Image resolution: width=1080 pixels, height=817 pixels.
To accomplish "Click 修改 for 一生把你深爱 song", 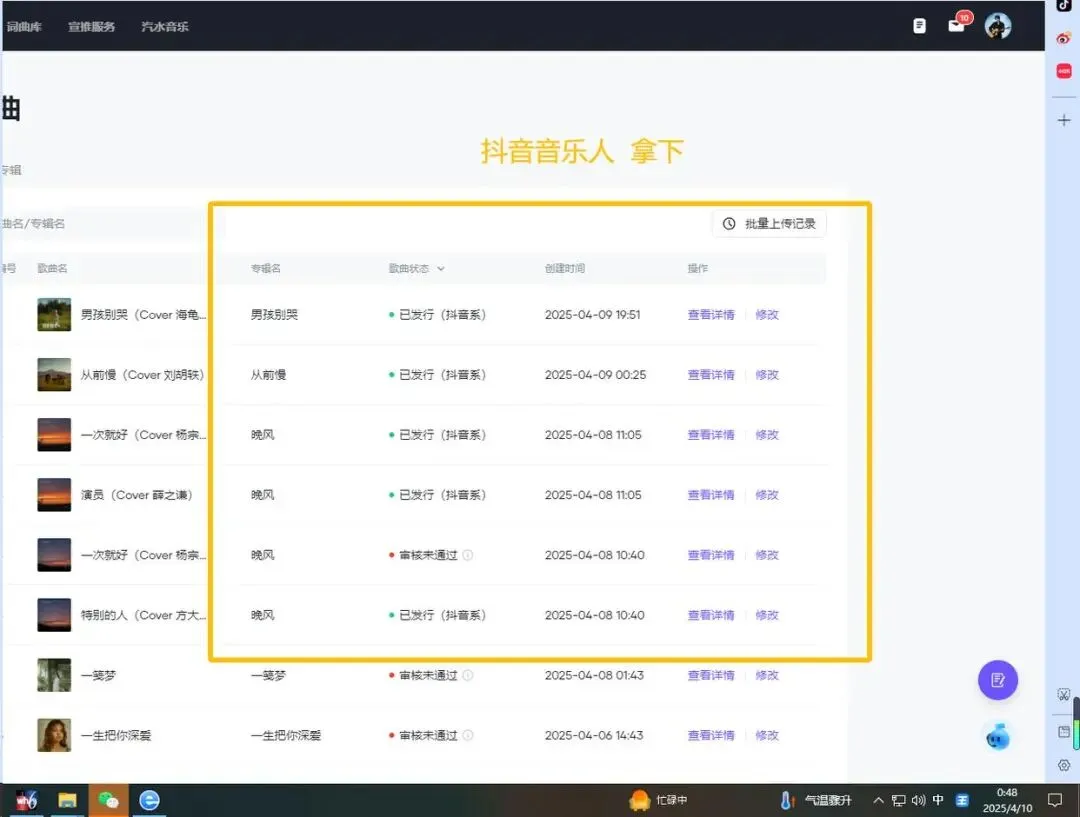I will click(767, 736).
